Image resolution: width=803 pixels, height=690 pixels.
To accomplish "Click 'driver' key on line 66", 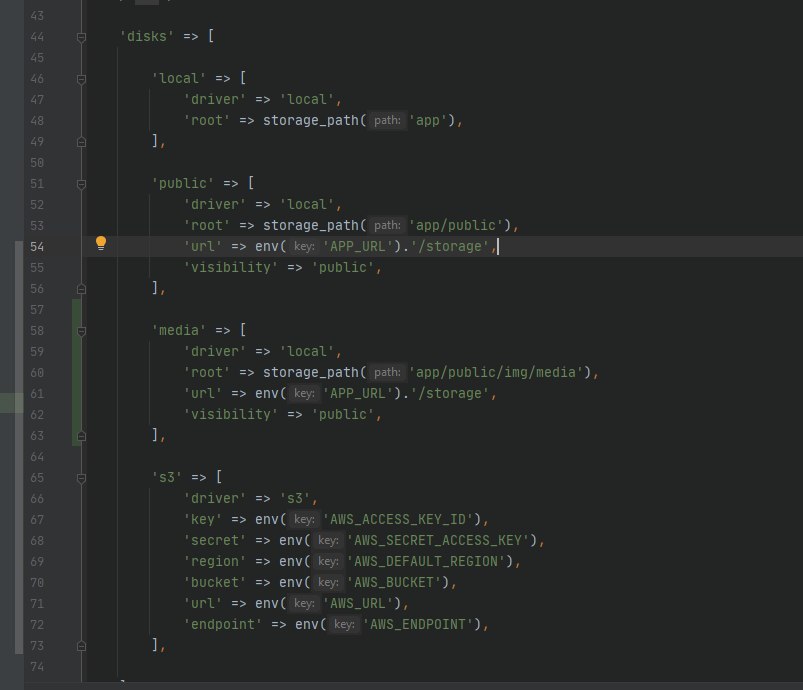I will tap(214, 498).
